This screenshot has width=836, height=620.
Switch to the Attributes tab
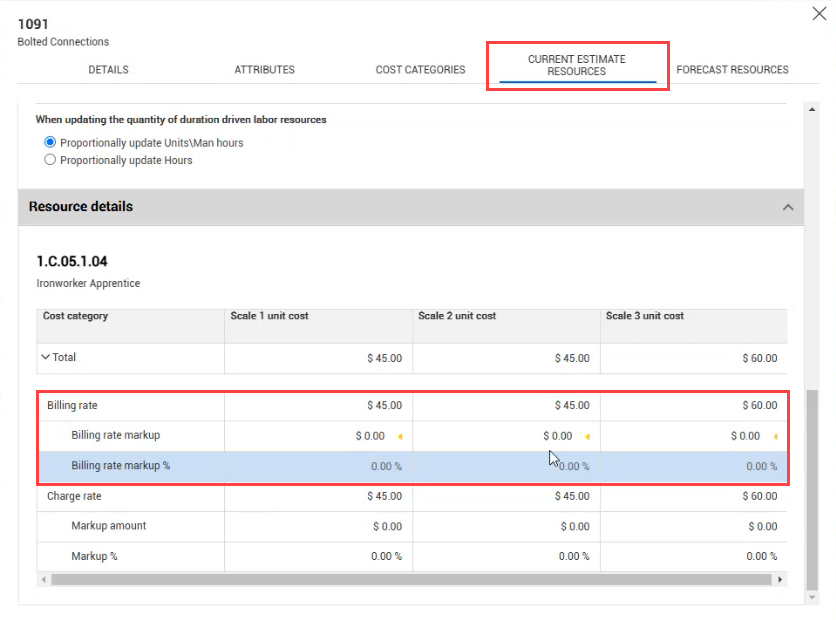[264, 70]
